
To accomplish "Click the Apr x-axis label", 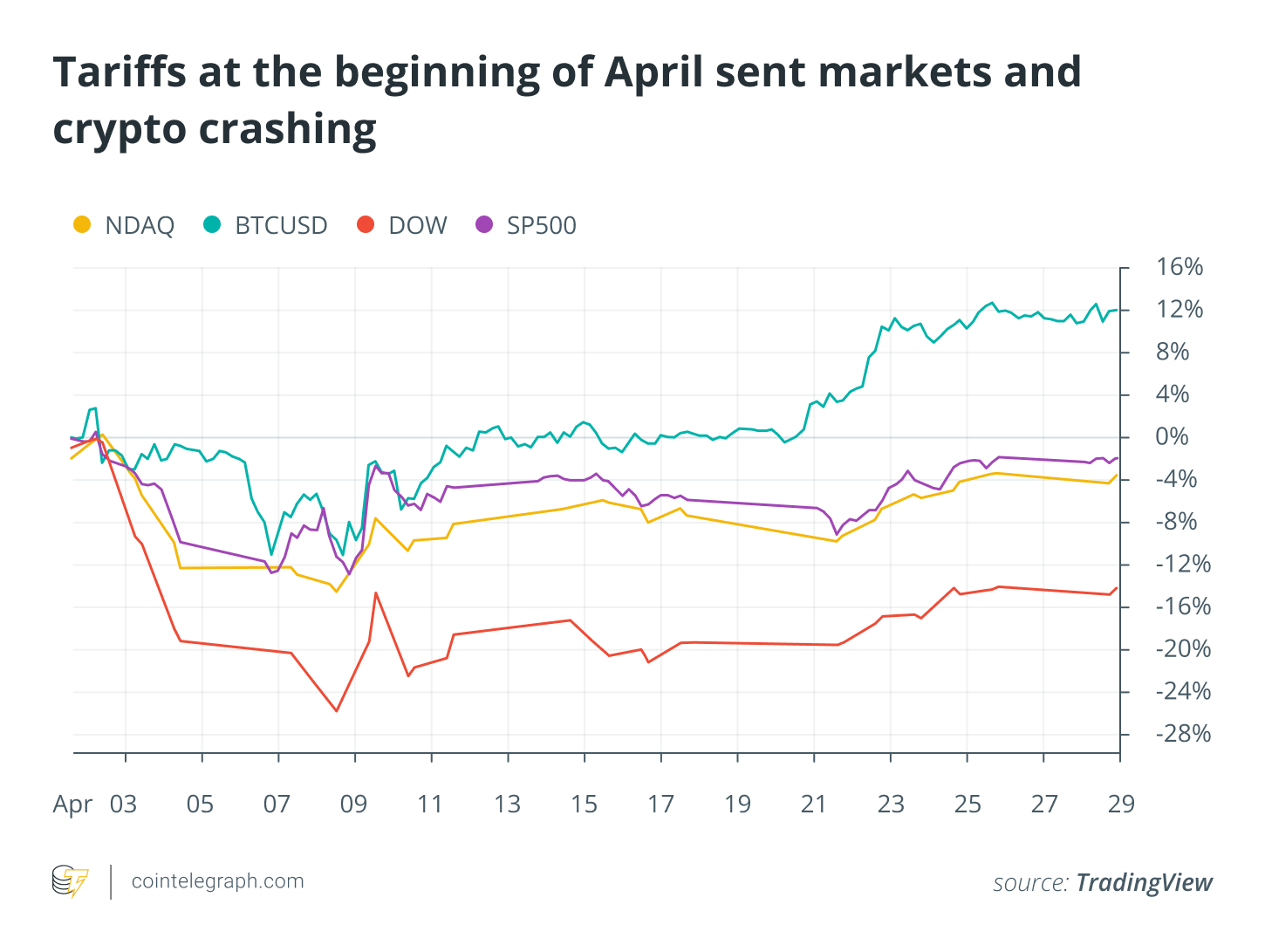I will [x=72, y=804].
